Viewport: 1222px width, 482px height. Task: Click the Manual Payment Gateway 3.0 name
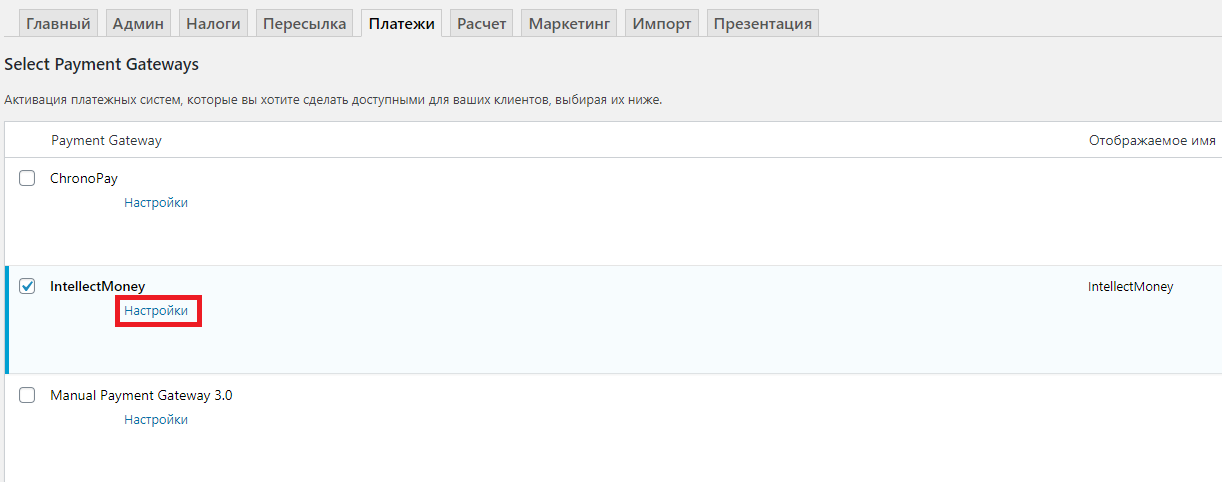click(141, 395)
